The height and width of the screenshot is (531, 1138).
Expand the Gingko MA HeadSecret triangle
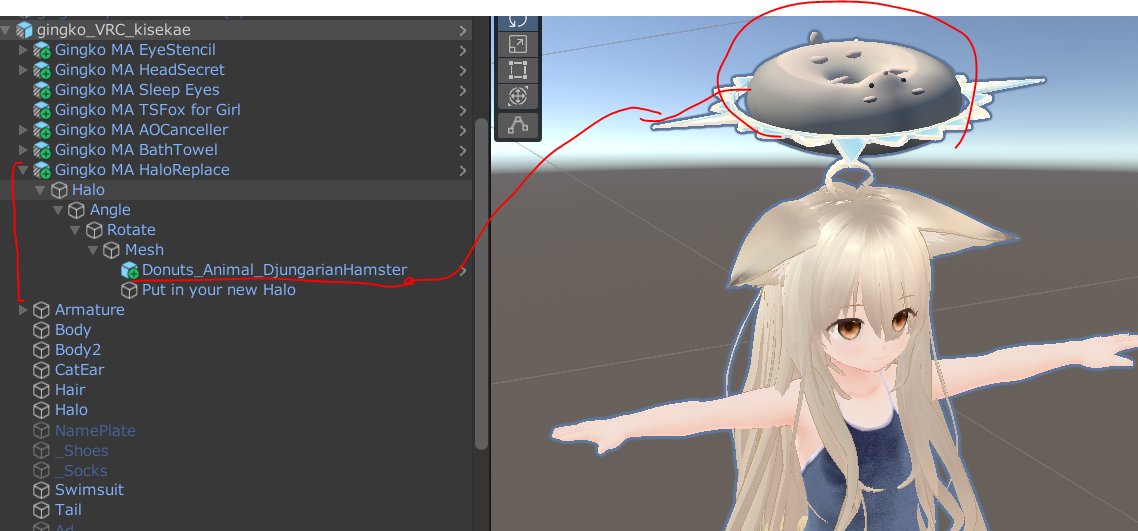[23, 70]
